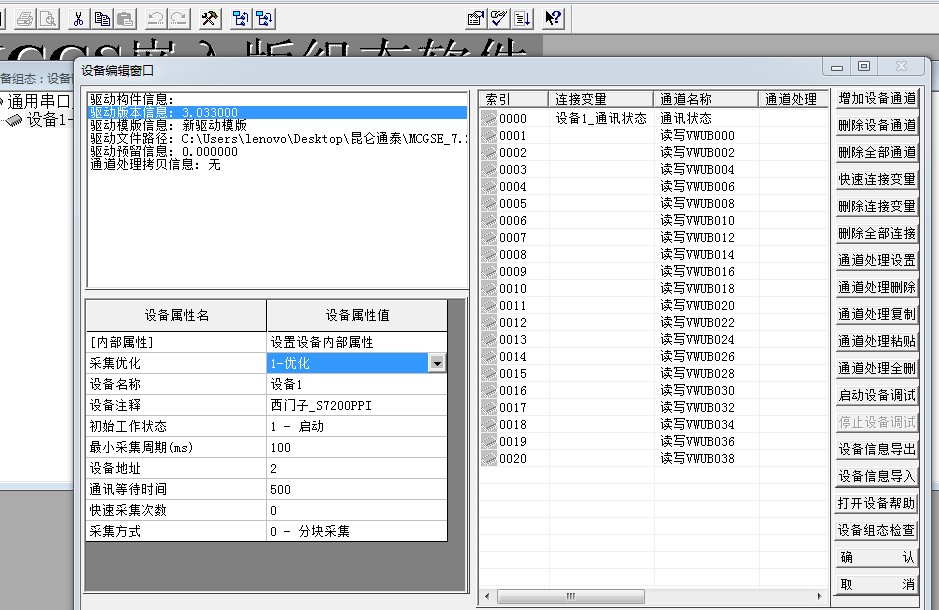Confirm the dialog with 确认 button
Viewport: 939px width, 610px height.
tap(877, 557)
